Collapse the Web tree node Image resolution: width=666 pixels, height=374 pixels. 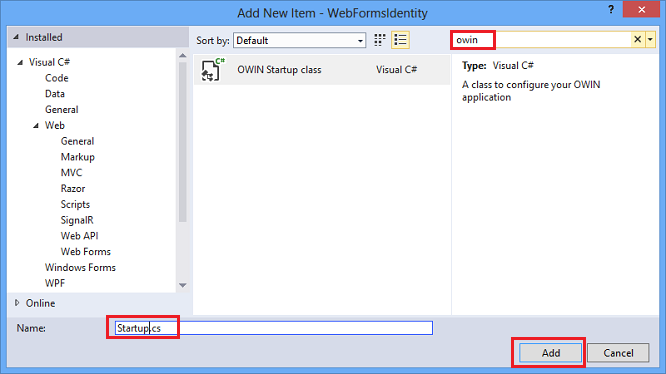coord(36,126)
